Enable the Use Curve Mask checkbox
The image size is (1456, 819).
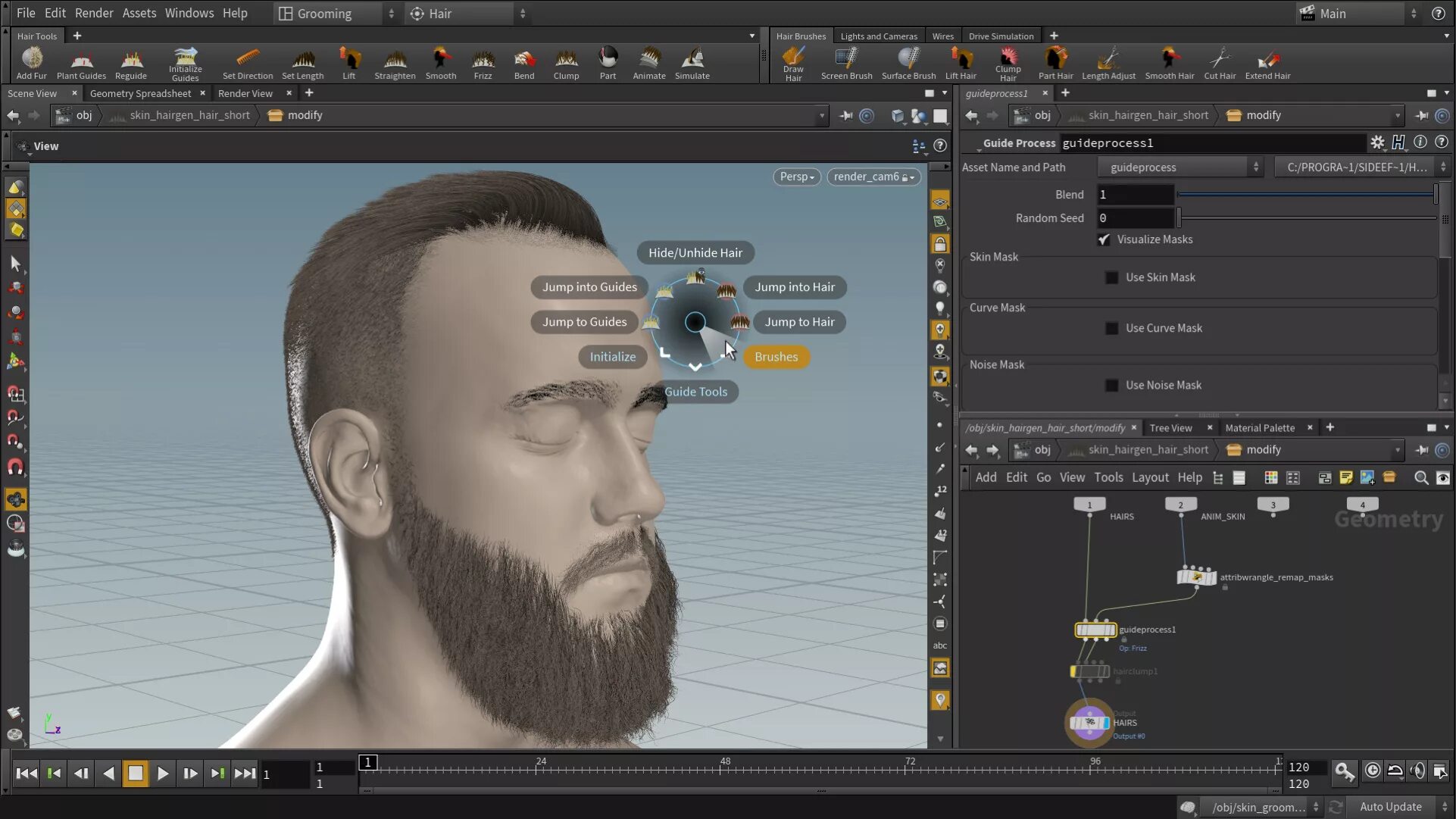point(1111,329)
